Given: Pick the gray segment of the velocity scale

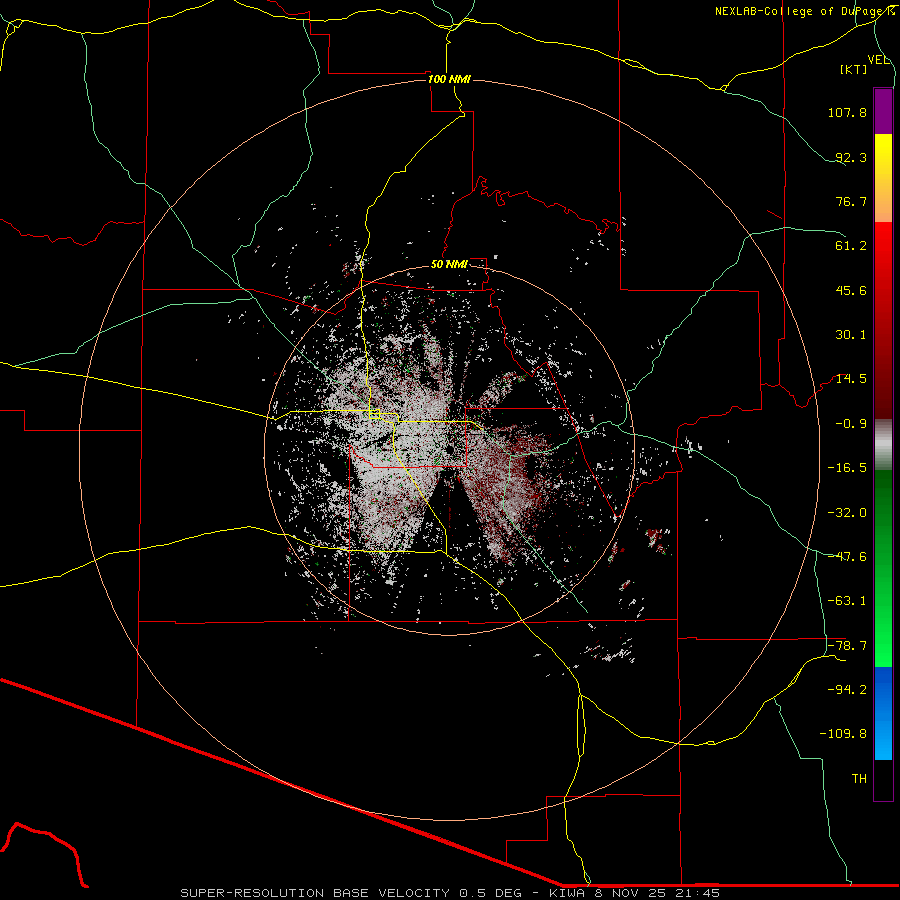Looking at the screenshot, I should [883, 445].
